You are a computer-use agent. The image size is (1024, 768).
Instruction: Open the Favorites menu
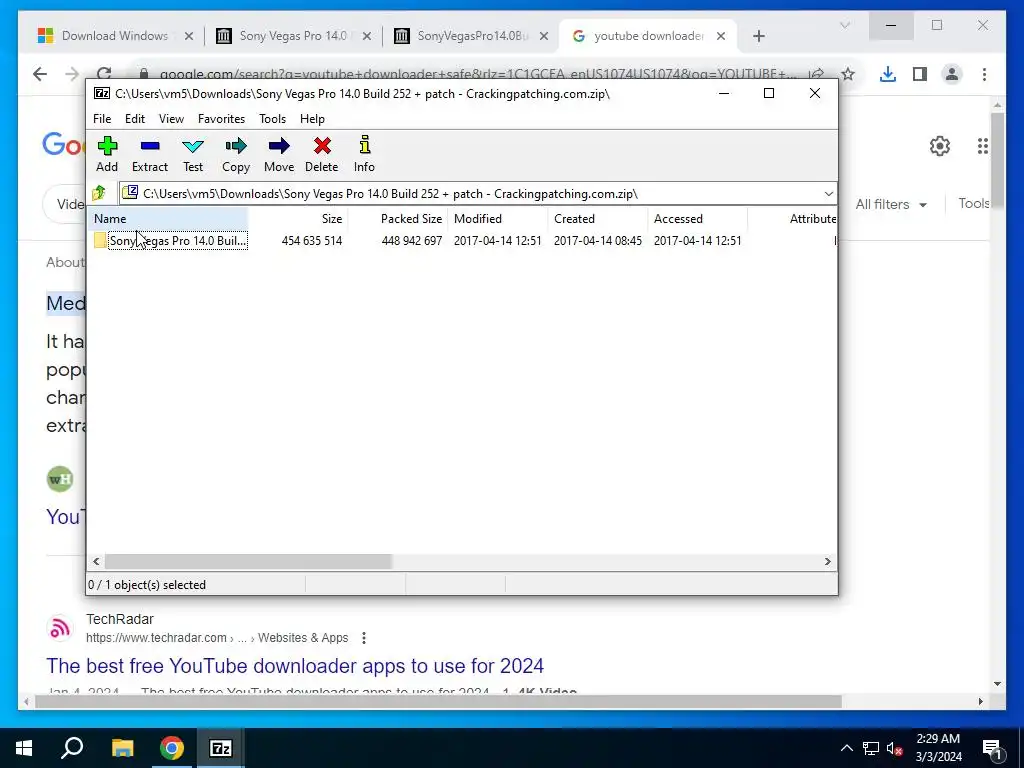click(x=221, y=119)
